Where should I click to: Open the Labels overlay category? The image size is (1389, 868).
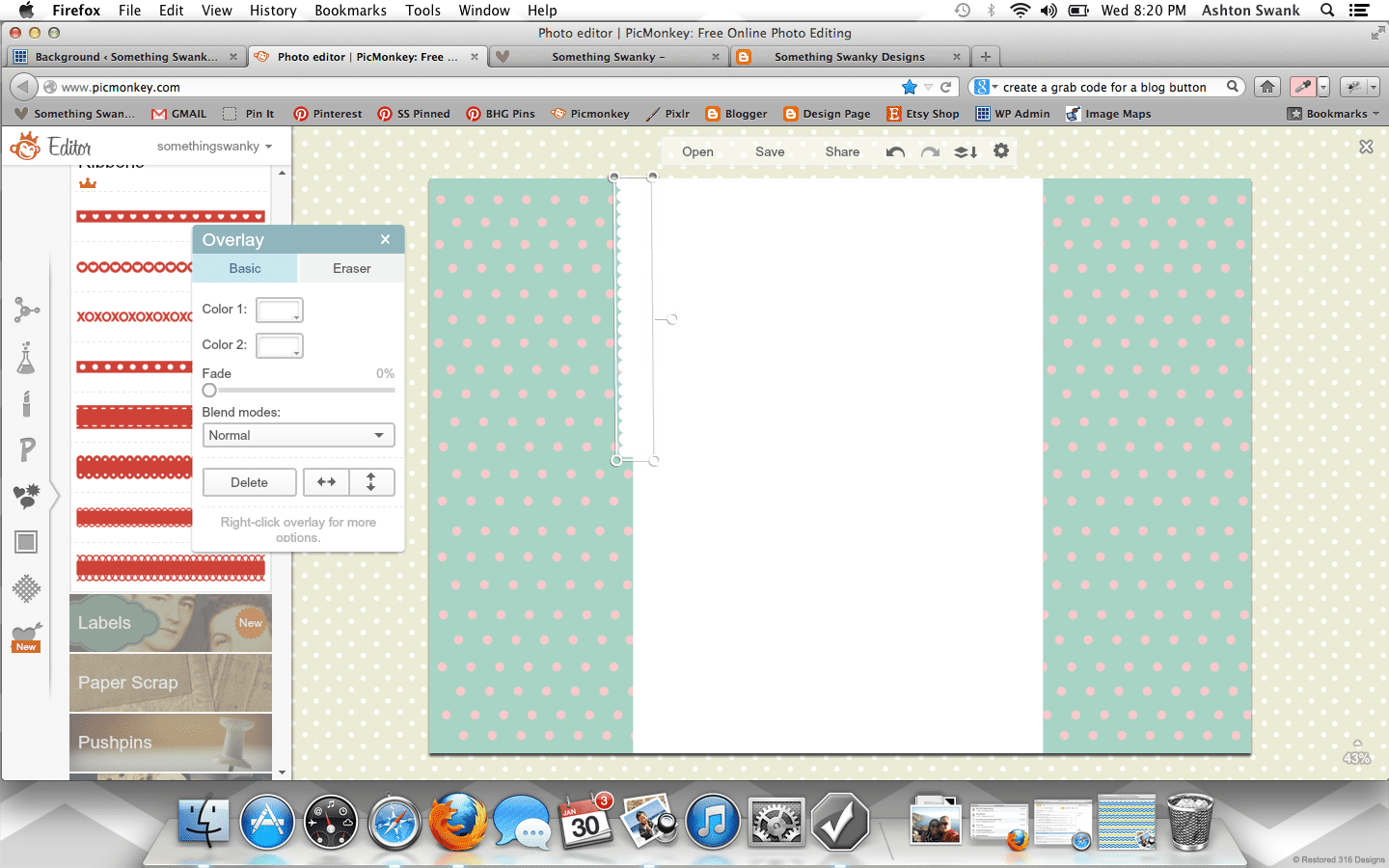[x=171, y=624]
